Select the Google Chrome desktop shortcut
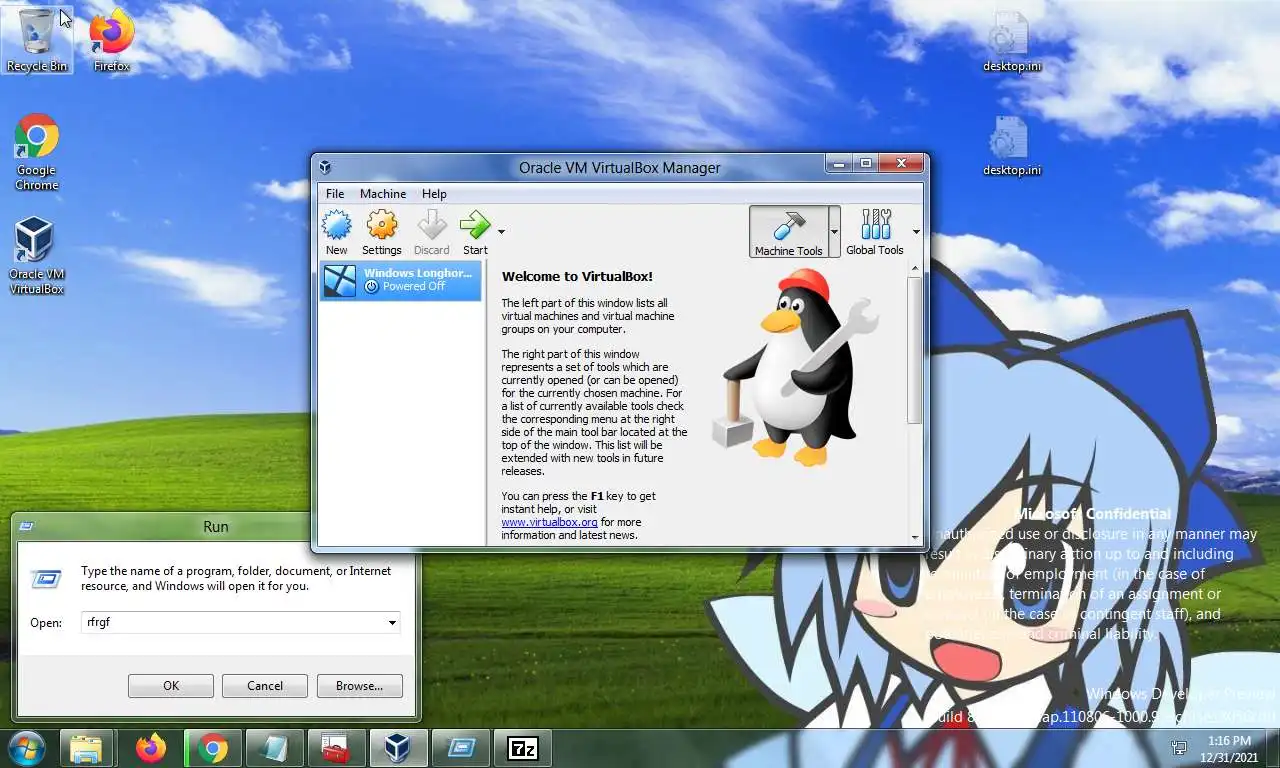This screenshot has height=768, width=1280. [x=37, y=152]
